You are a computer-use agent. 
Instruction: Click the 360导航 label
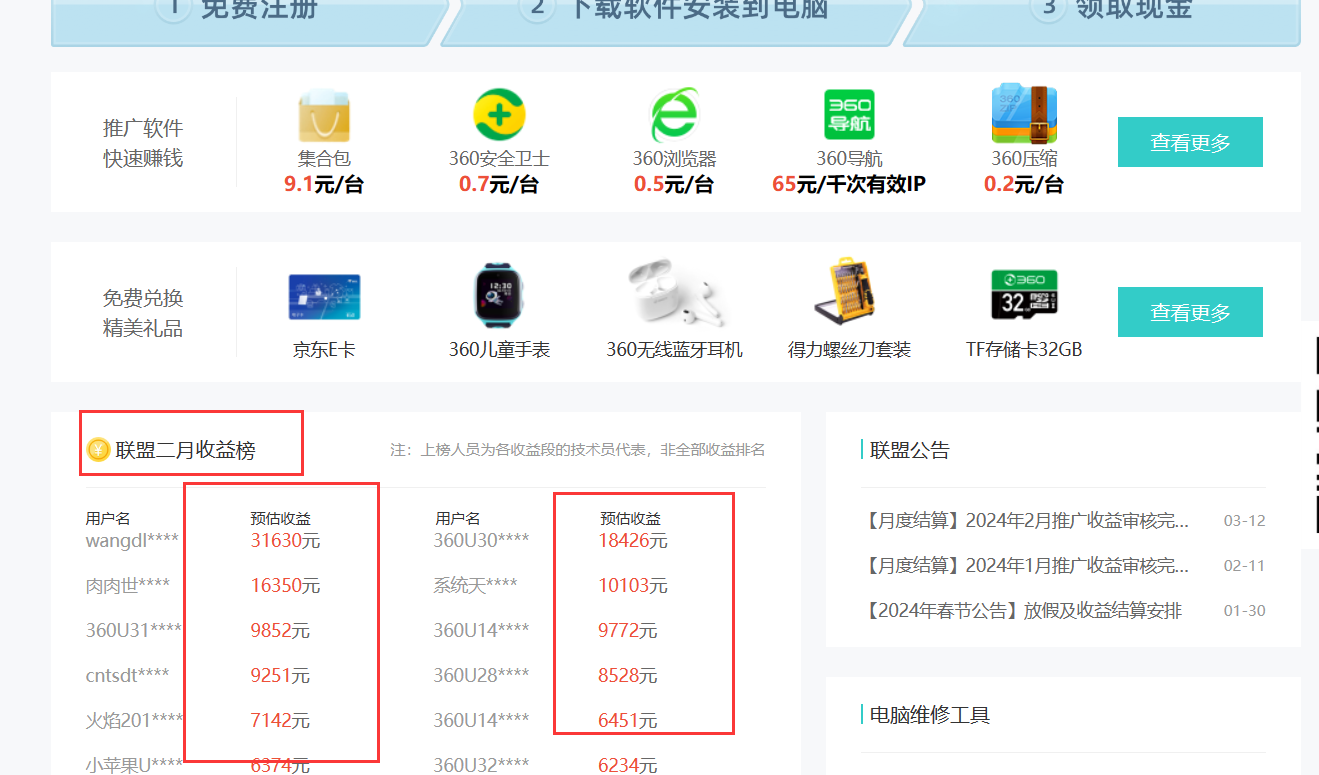pos(849,159)
